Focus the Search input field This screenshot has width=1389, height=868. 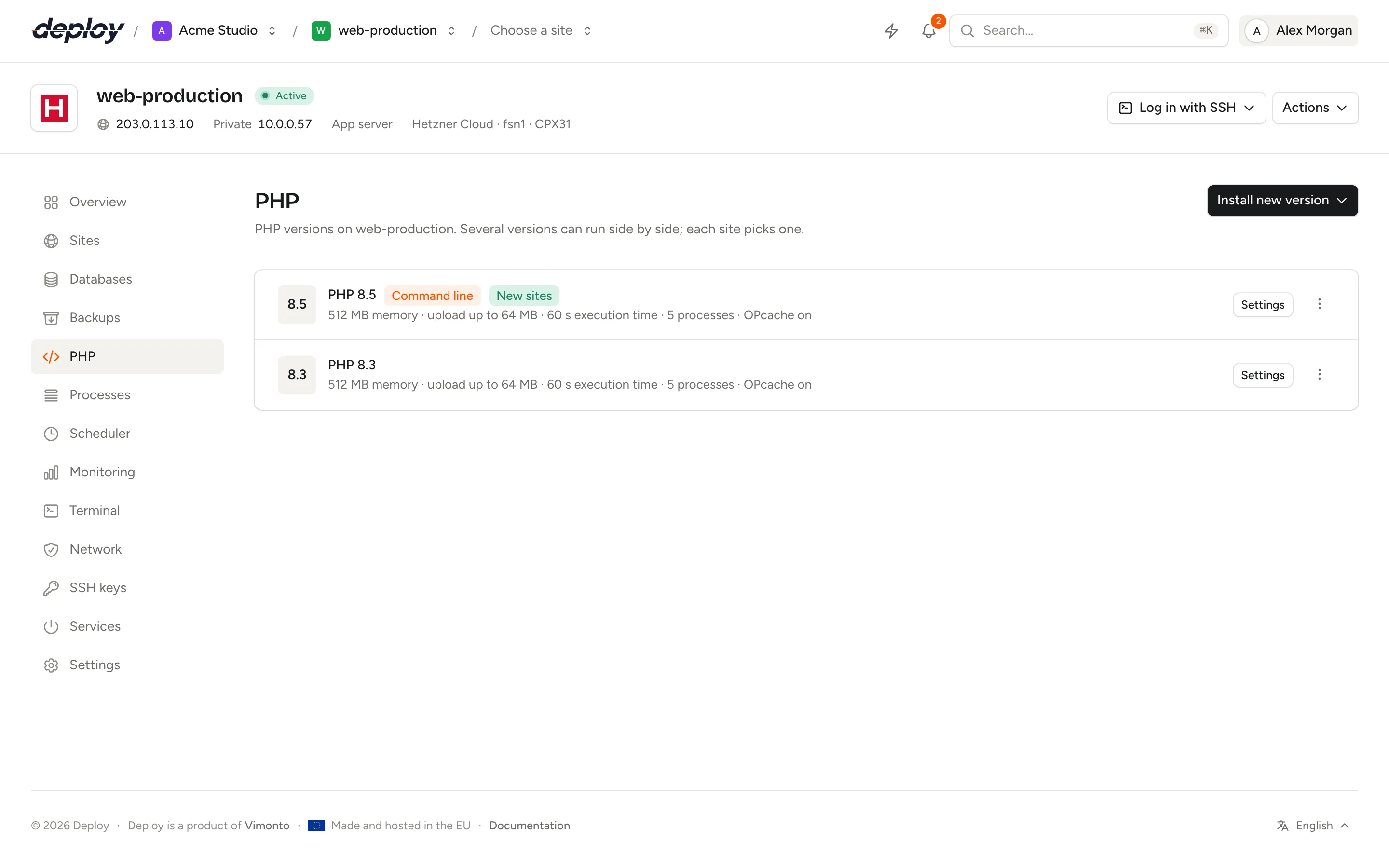pyautogui.click(x=1088, y=30)
